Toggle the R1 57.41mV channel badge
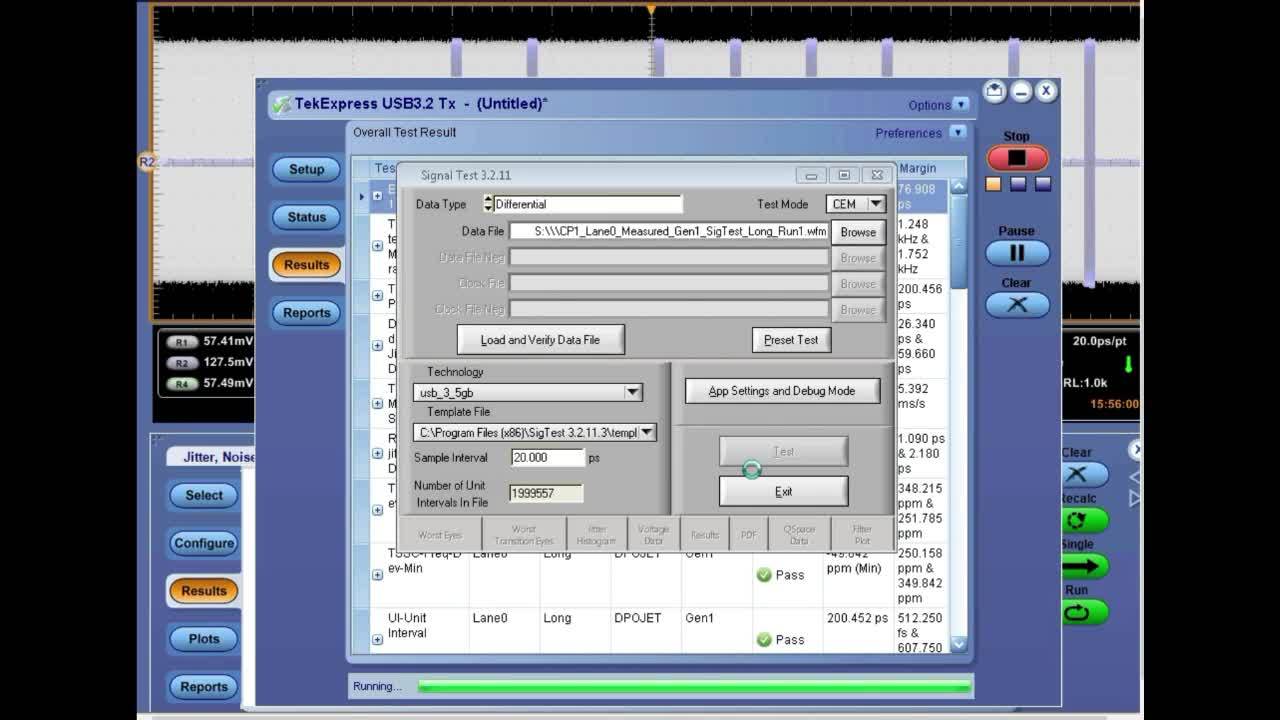 [181, 341]
